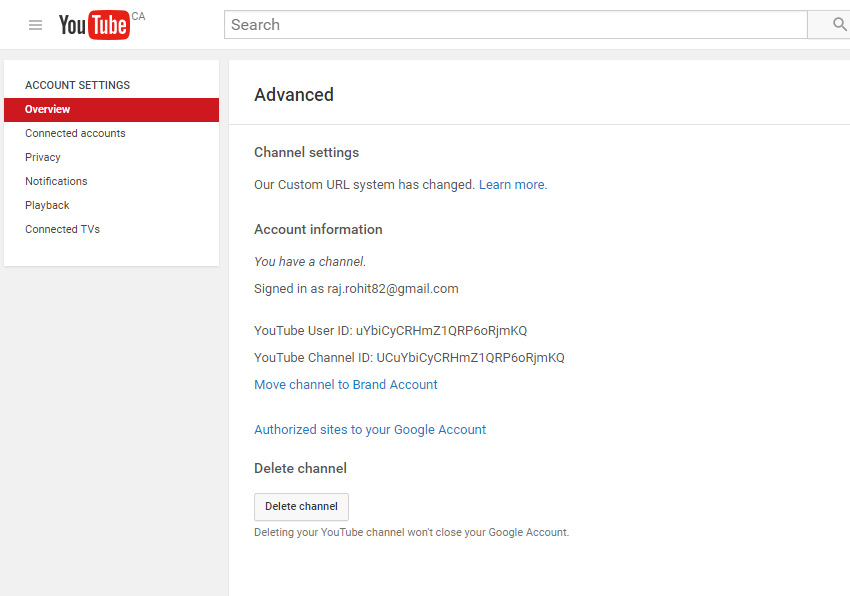The height and width of the screenshot is (596, 850).
Task: Open Privacy settings
Action: tap(42, 157)
